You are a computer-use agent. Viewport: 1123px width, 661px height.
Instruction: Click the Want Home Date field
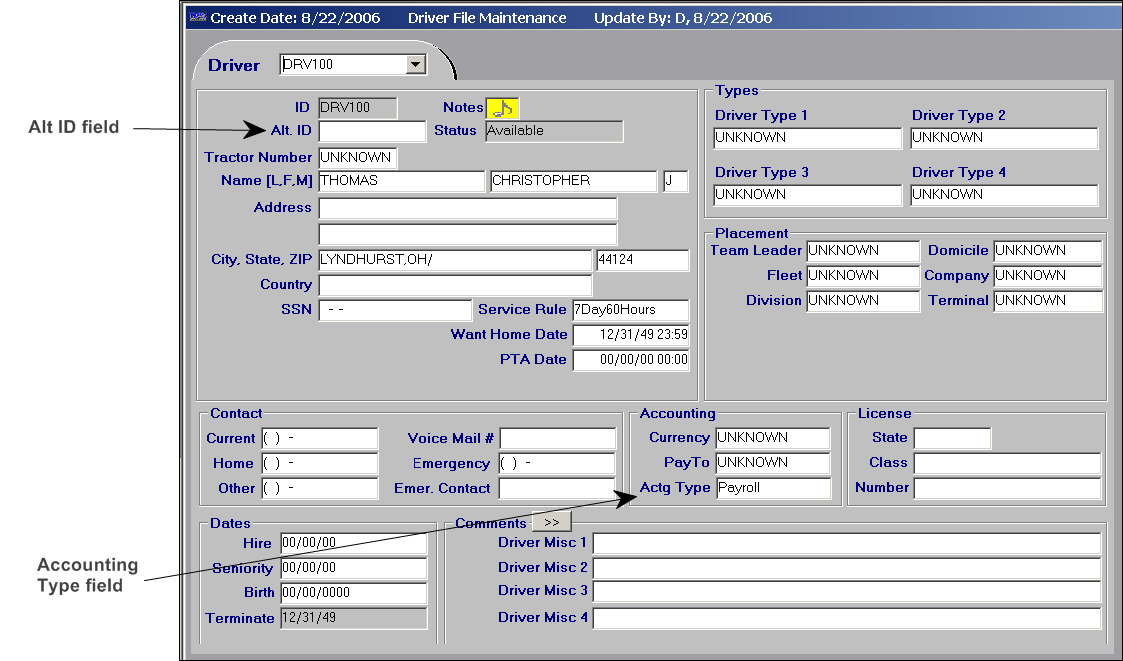point(631,335)
